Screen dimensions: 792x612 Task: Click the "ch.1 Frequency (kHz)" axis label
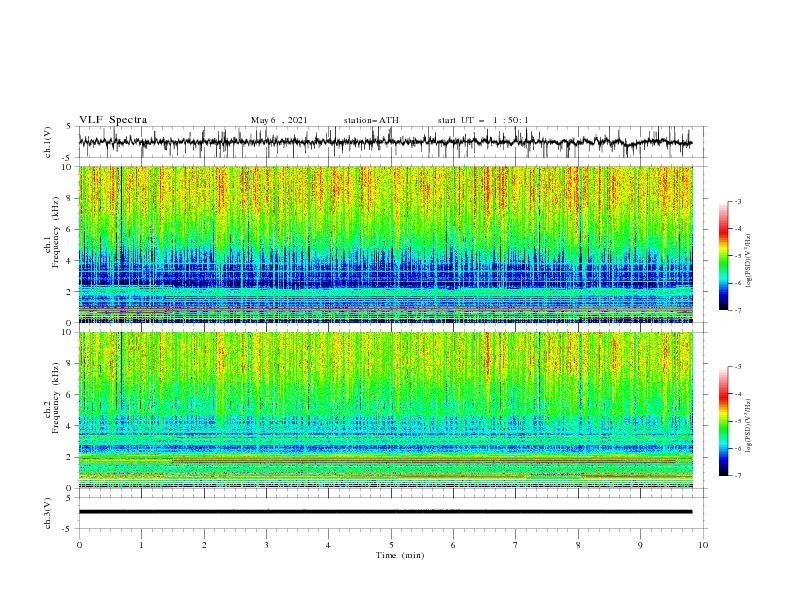coord(52,230)
